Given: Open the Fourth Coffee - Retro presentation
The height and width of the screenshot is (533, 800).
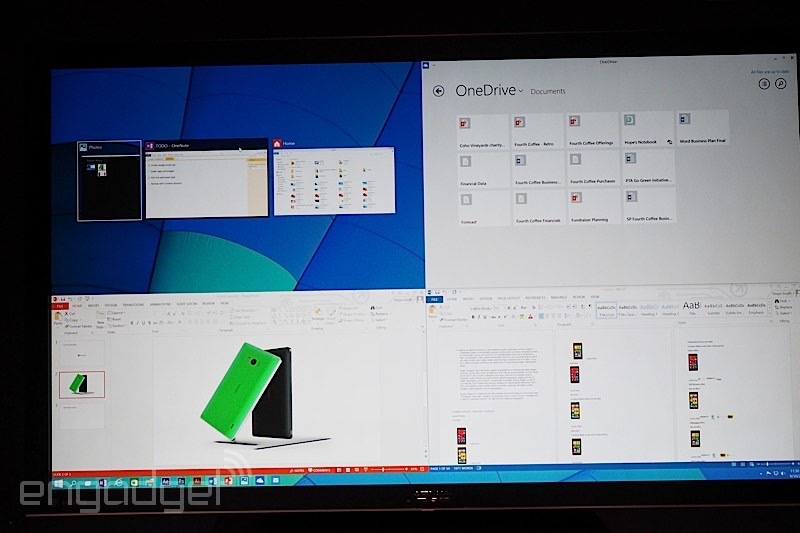Looking at the screenshot, I should pyautogui.click(x=537, y=131).
